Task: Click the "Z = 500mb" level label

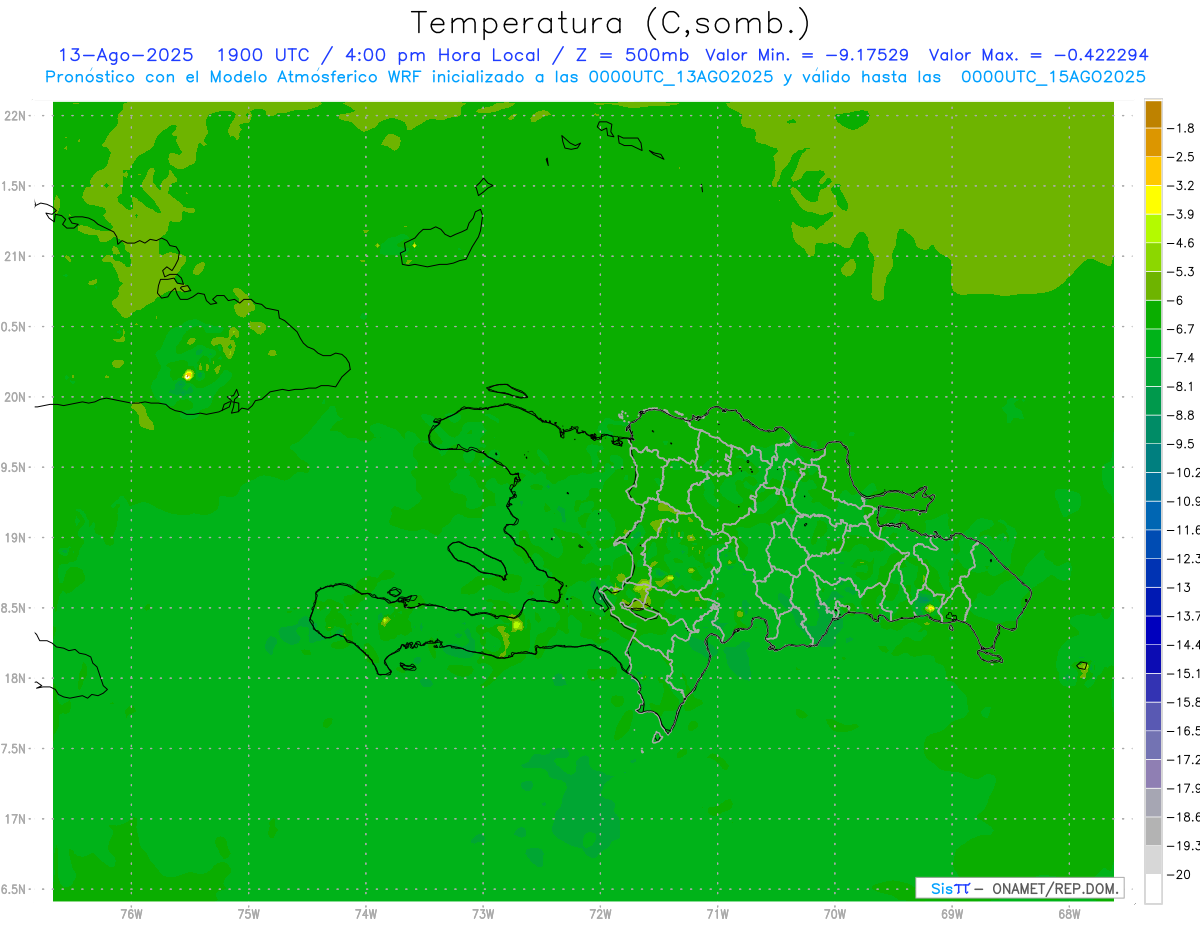Action: (x=631, y=55)
